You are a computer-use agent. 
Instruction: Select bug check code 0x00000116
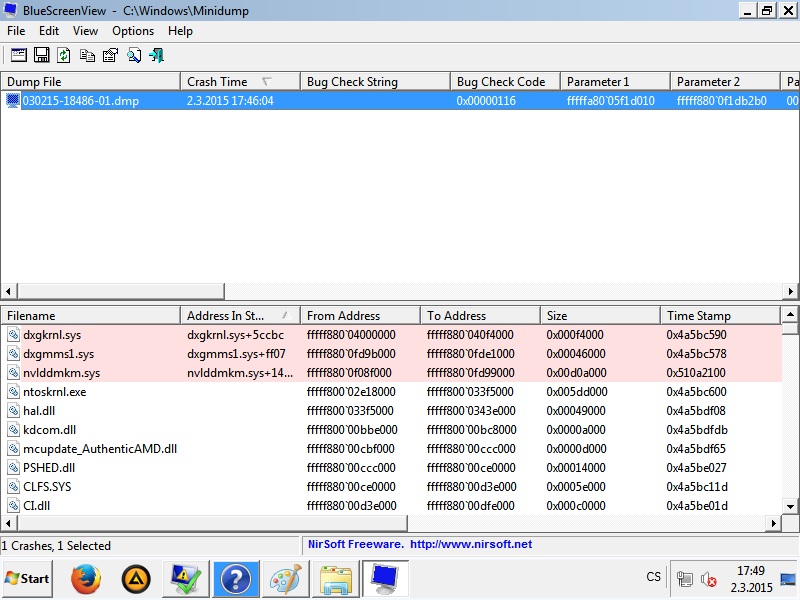pos(486,101)
